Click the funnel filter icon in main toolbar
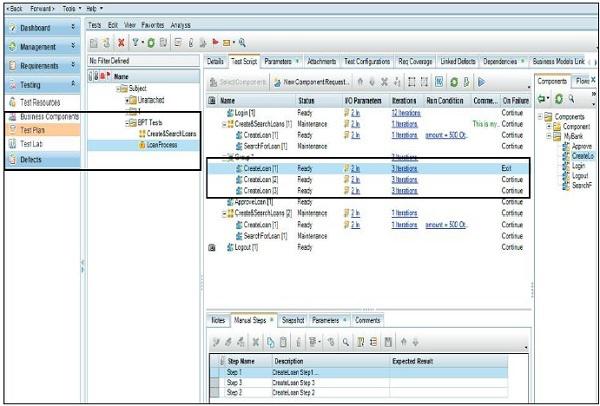 point(135,43)
